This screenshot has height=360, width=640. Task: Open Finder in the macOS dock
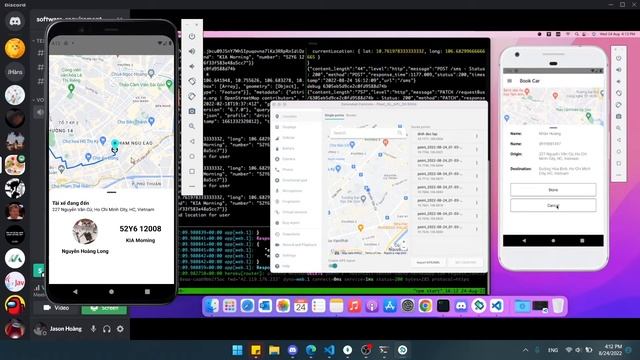tap(211, 306)
